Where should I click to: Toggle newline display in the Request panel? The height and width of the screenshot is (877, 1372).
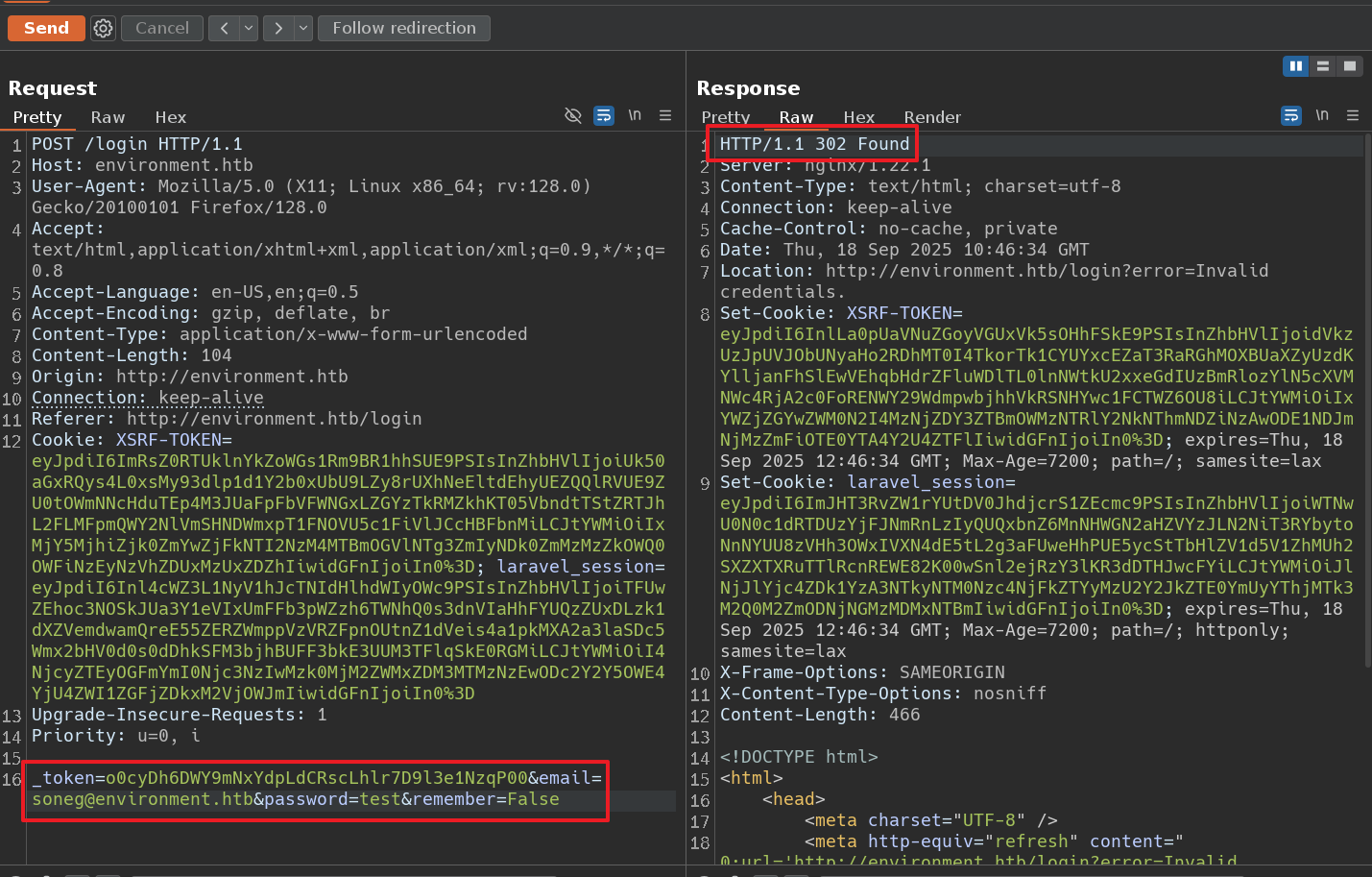(x=635, y=115)
